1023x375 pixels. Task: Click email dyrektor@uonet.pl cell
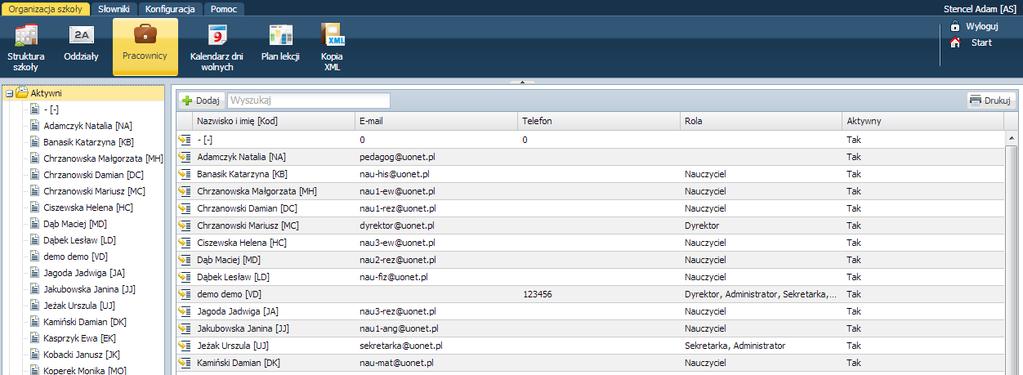pyautogui.click(x=436, y=225)
